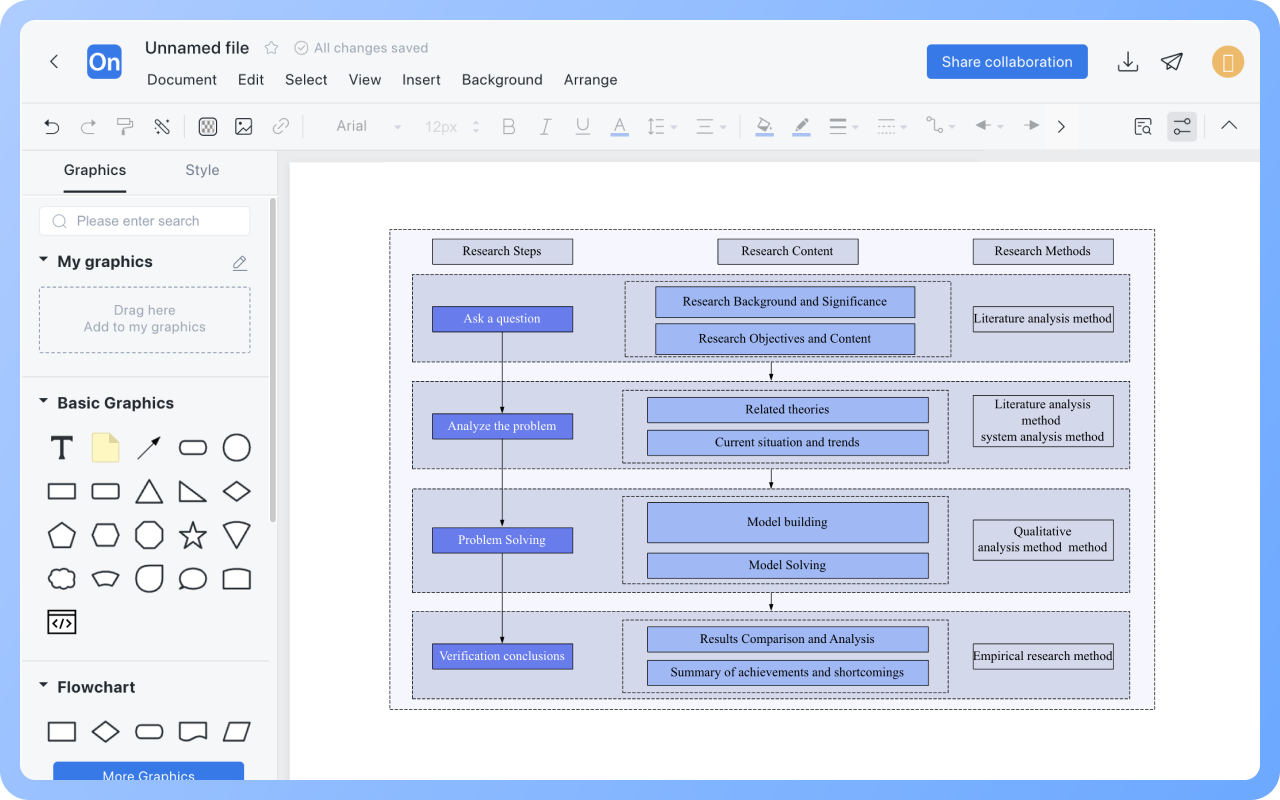Toggle italic text formatting
The image size is (1280, 800).
coord(545,126)
